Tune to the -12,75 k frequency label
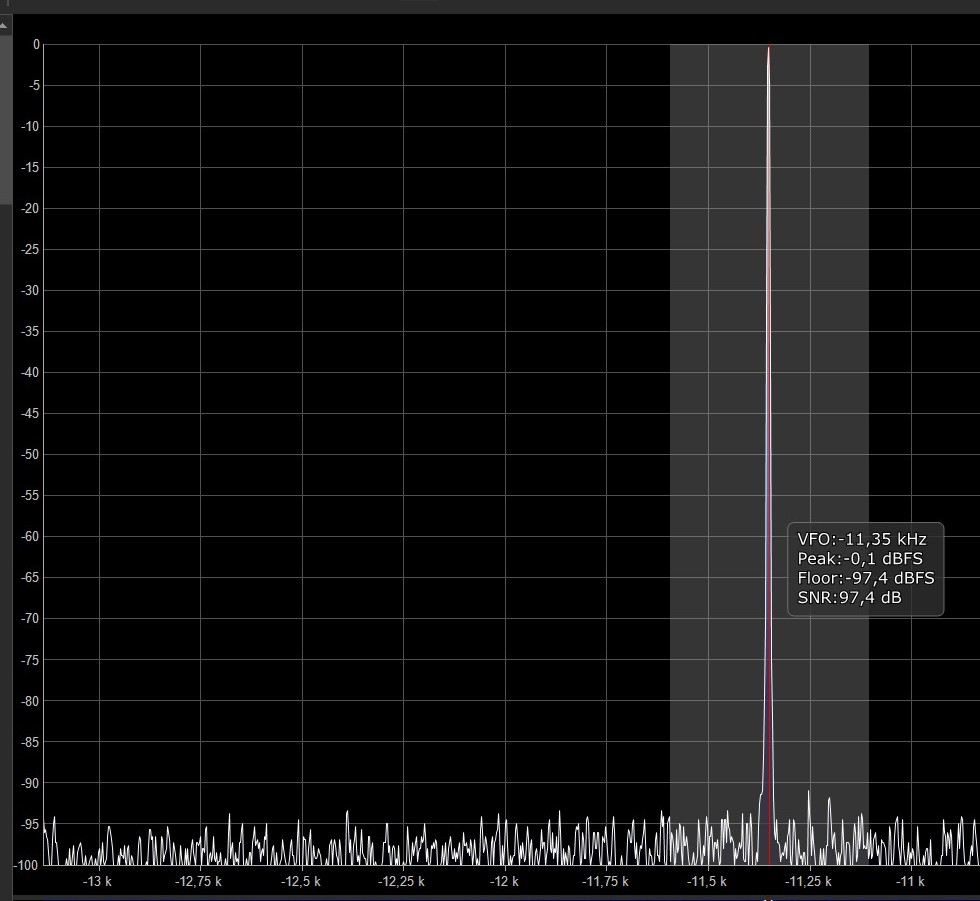The image size is (980, 901). [198, 881]
